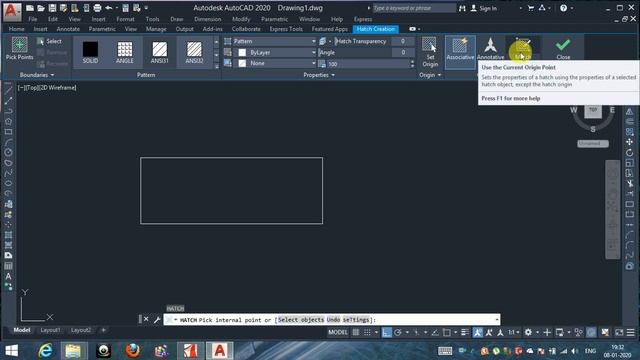
Task: Open the background color None dropdown
Action: click(x=274, y=63)
